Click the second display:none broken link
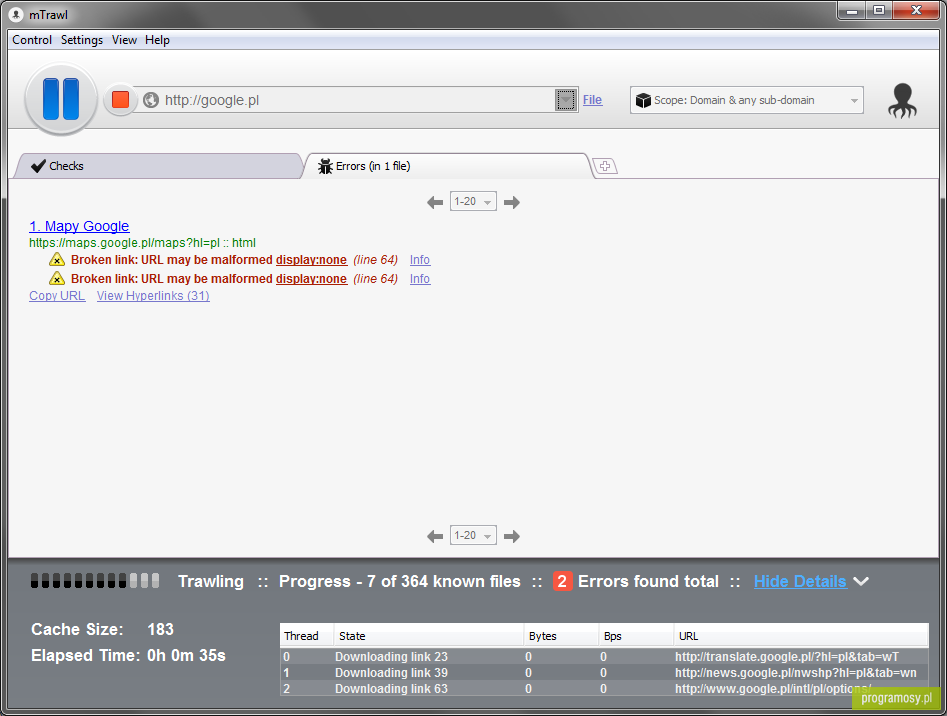 point(311,278)
